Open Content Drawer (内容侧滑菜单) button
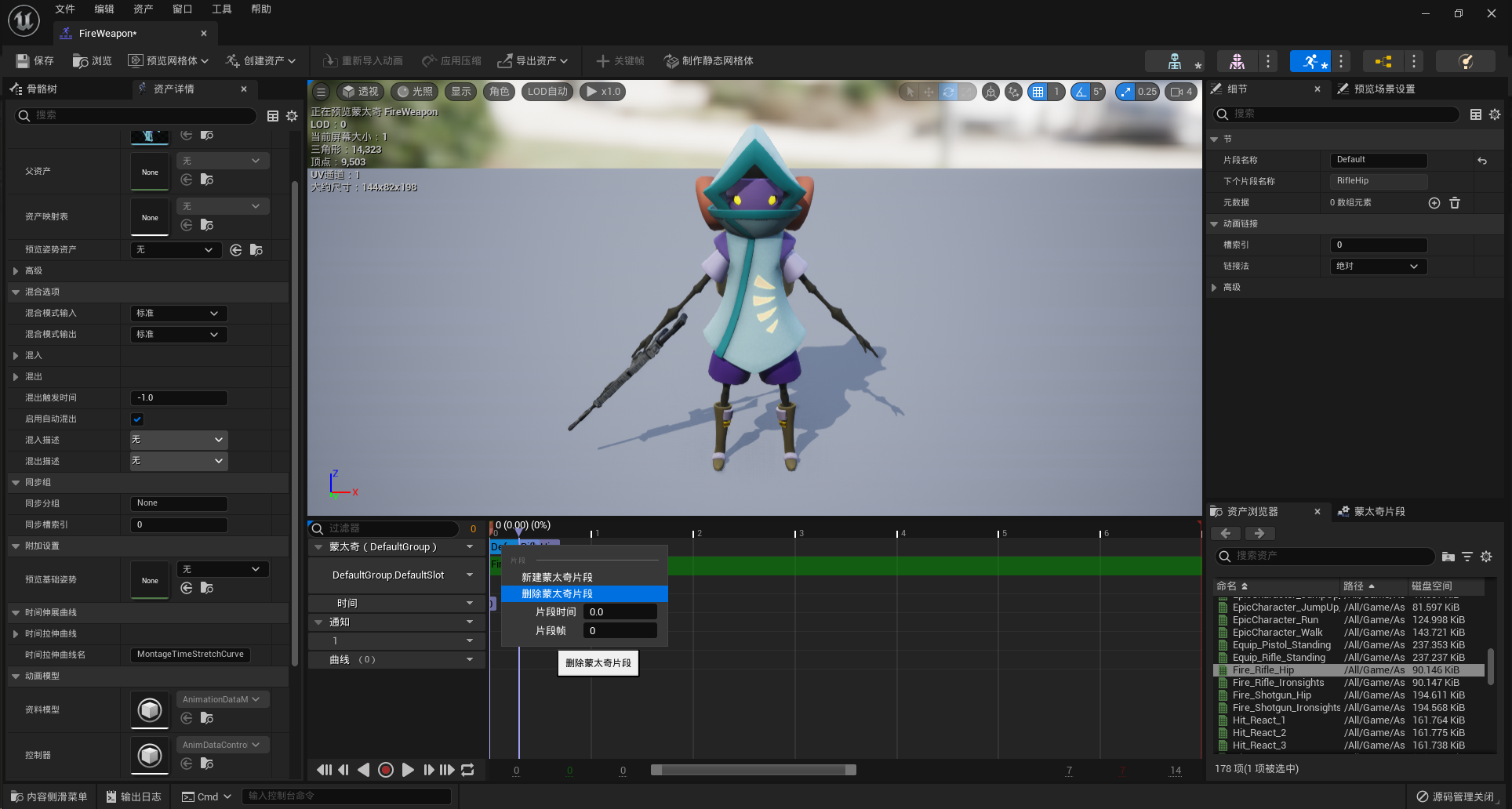 click(49, 796)
